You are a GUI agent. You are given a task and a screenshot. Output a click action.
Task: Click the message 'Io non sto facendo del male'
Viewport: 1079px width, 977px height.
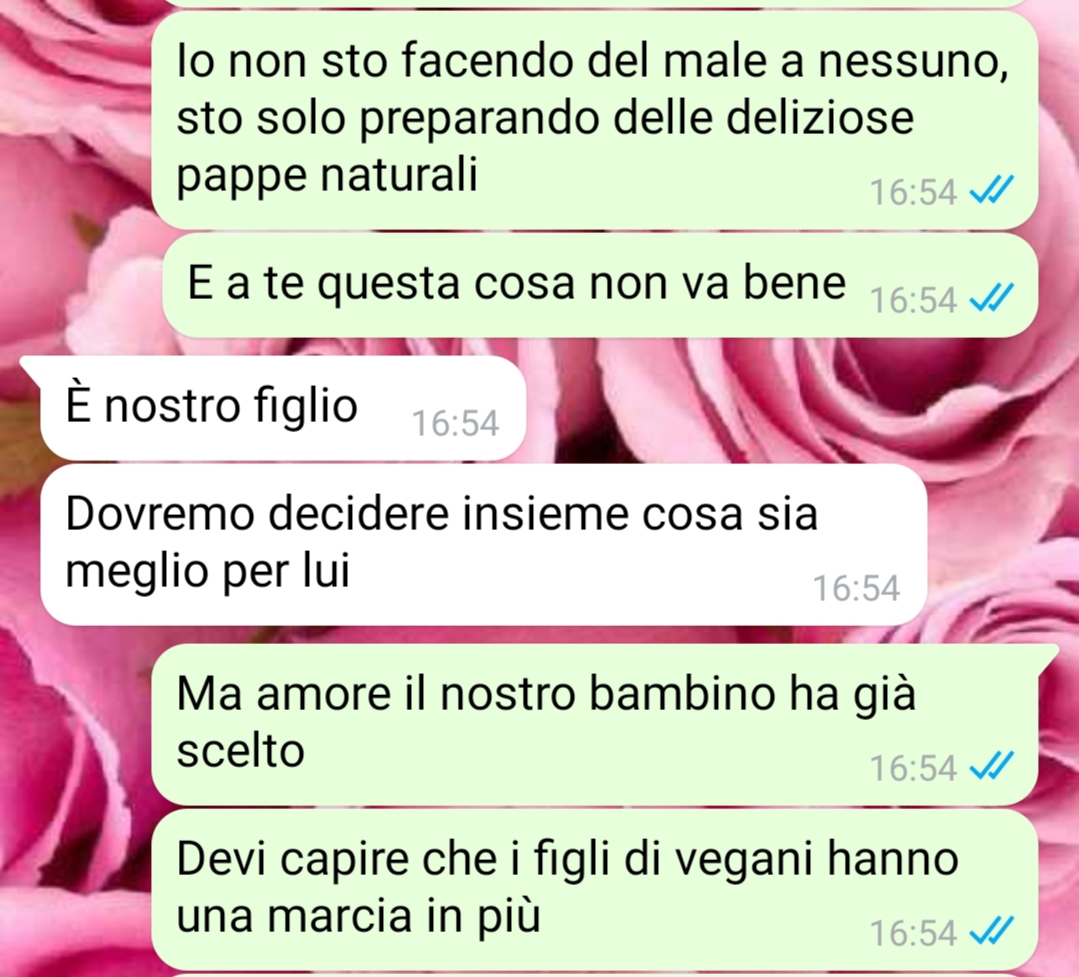click(595, 119)
